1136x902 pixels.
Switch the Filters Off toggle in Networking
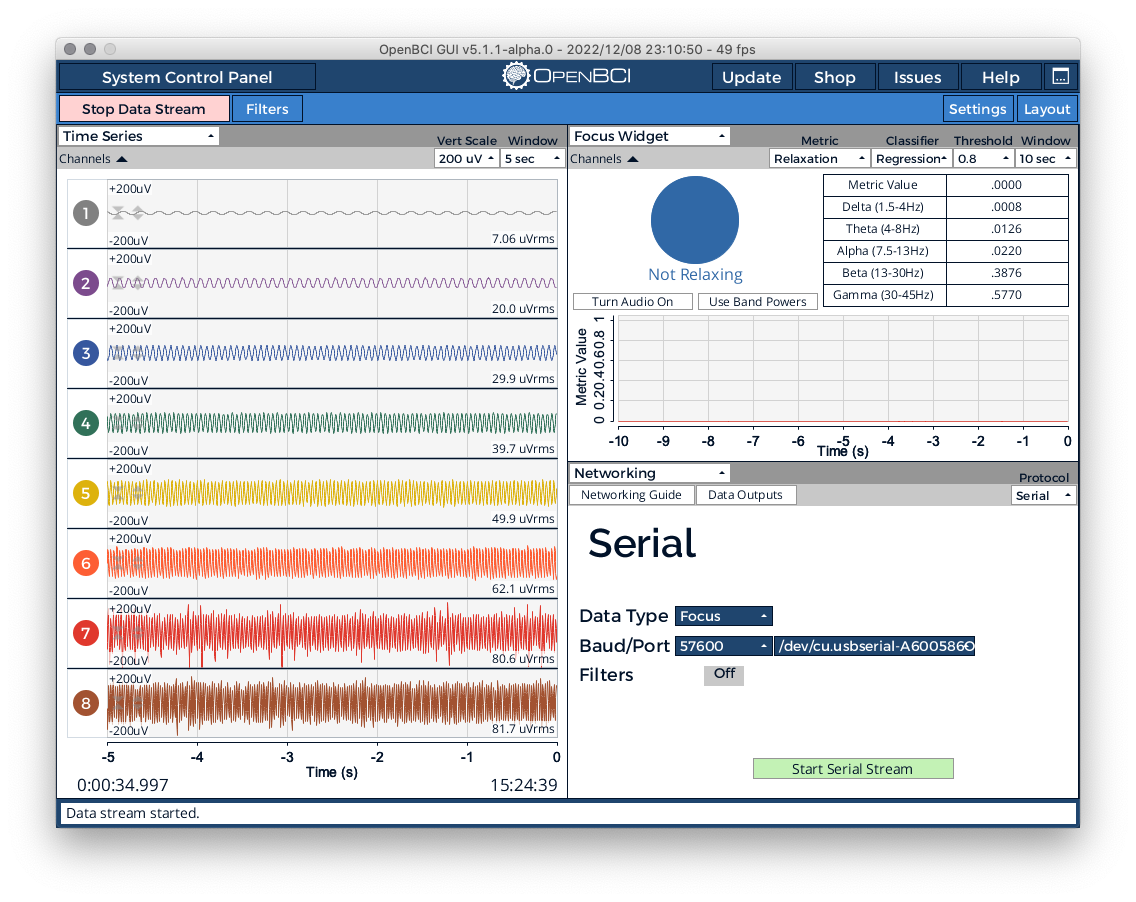(724, 675)
